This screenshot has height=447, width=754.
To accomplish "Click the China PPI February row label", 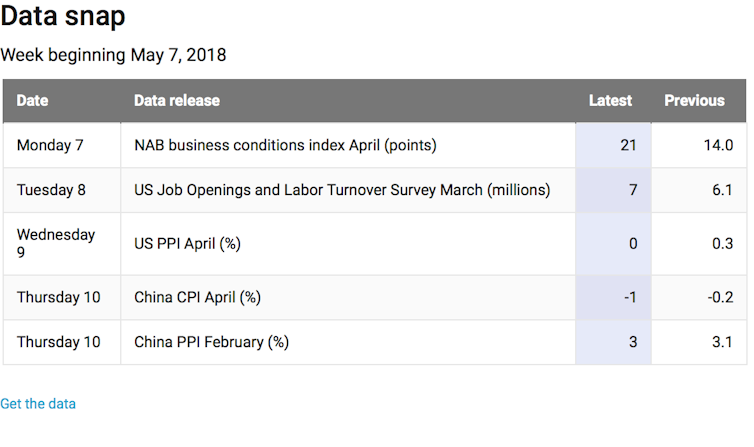I will (x=211, y=342).
